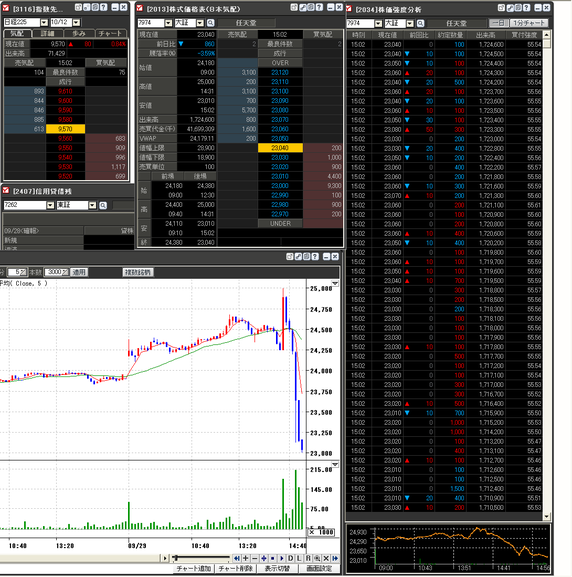The image size is (572, 577).
Task: Click search icon next to 大証 in price board
Action: click(x=211, y=23)
